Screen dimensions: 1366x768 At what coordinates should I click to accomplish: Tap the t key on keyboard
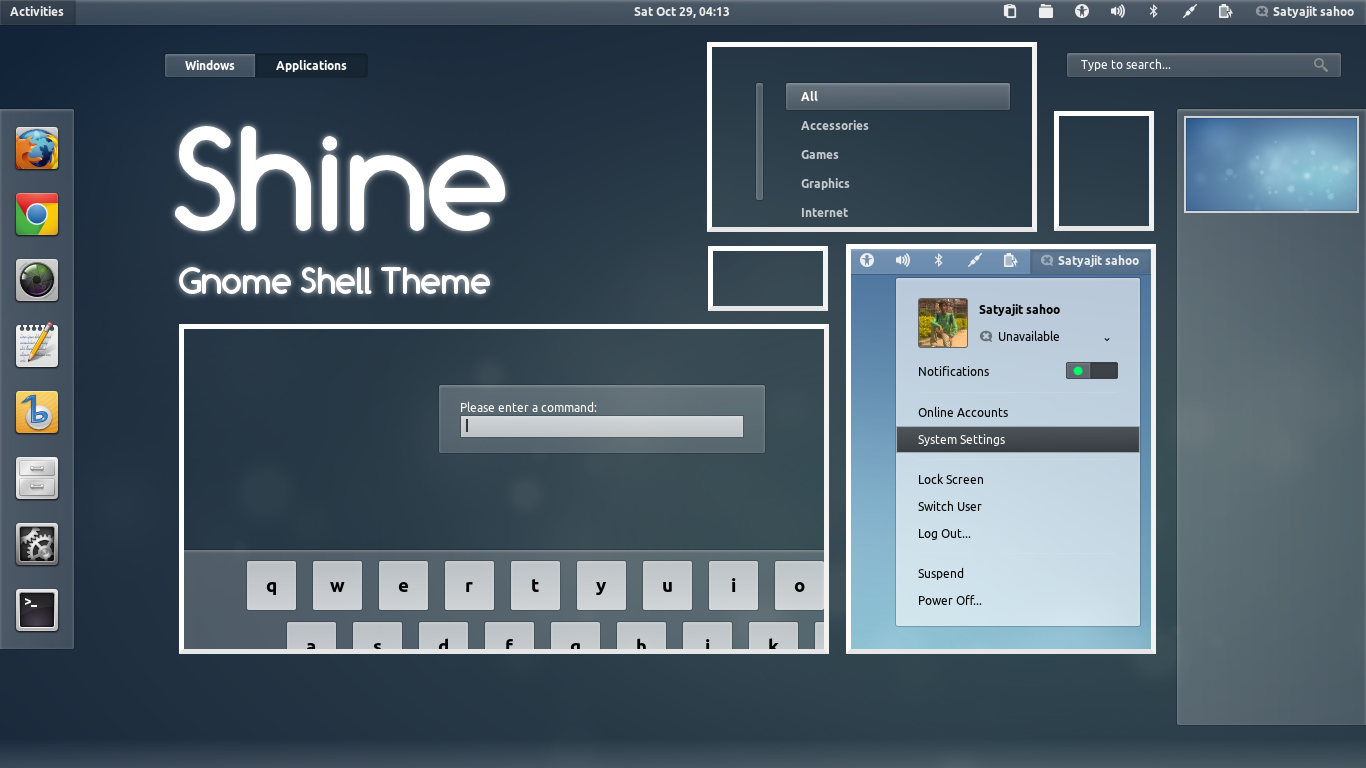536,586
